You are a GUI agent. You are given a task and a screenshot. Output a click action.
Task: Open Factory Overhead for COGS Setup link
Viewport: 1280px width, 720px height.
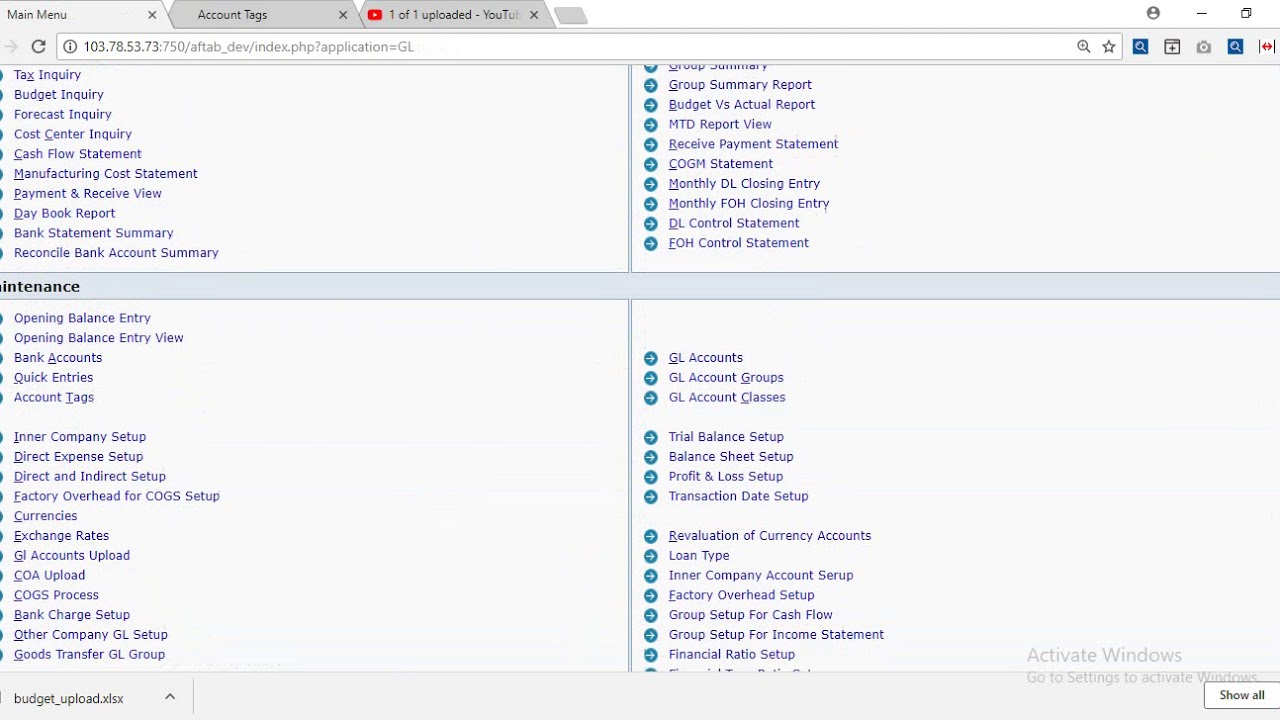[x=117, y=496]
